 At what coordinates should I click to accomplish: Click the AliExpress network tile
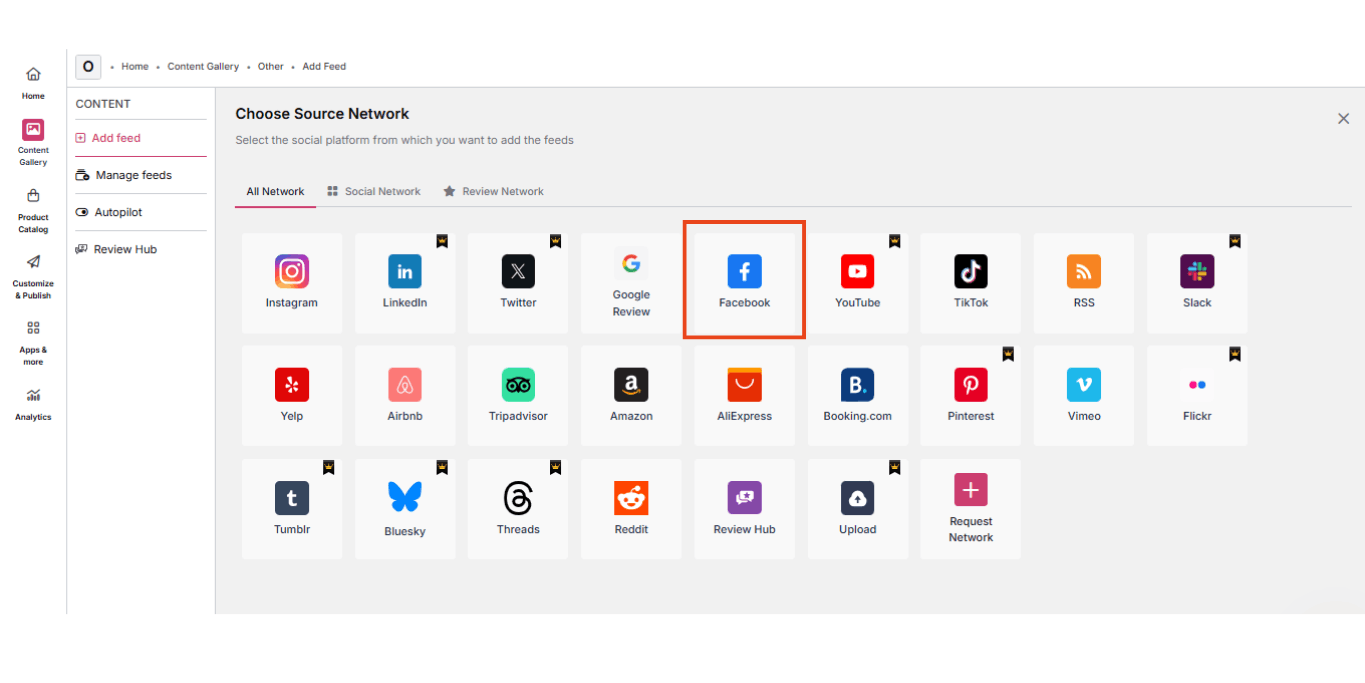click(x=744, y=396)
